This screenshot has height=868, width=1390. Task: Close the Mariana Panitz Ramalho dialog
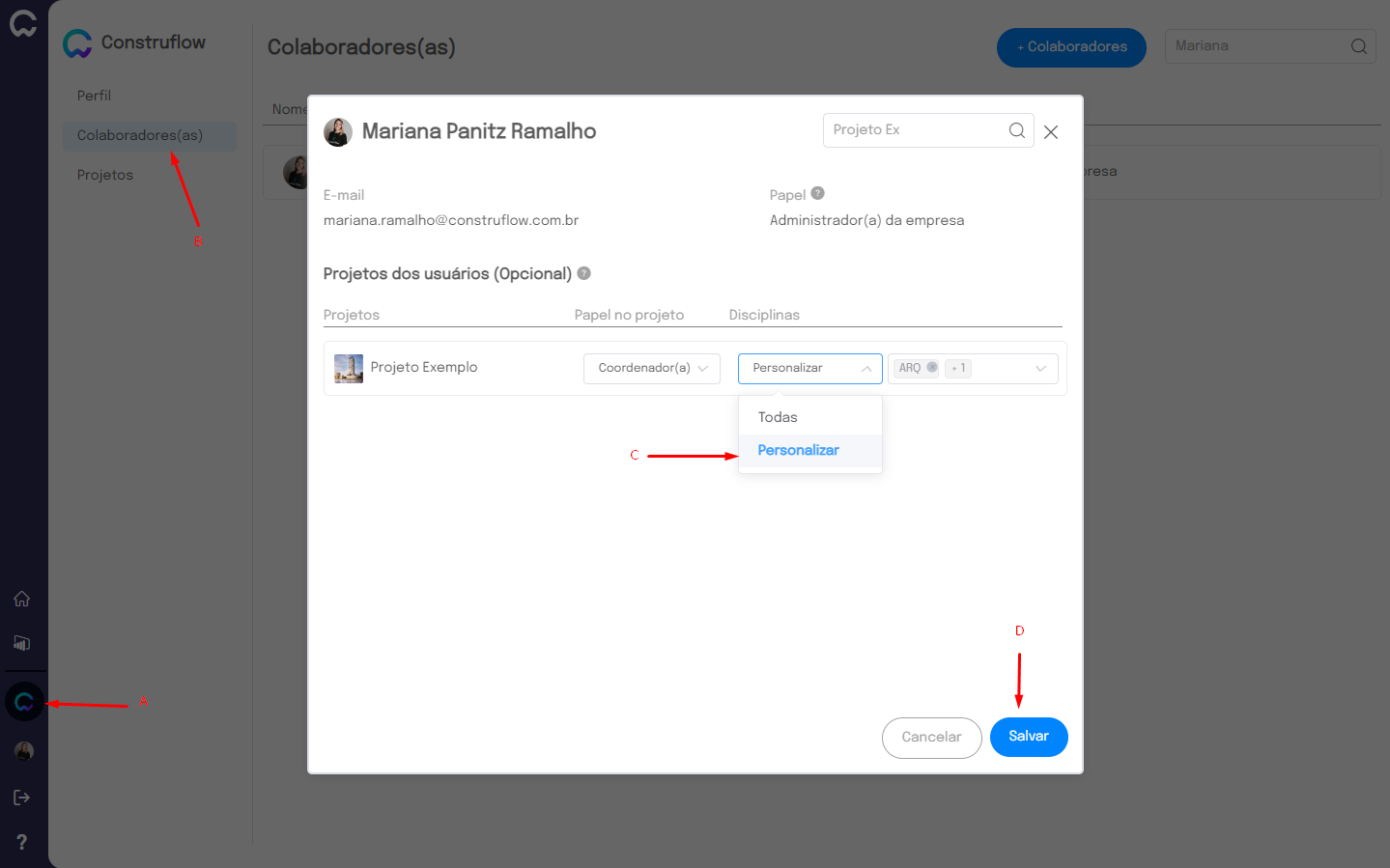(x=1051, y=132)
